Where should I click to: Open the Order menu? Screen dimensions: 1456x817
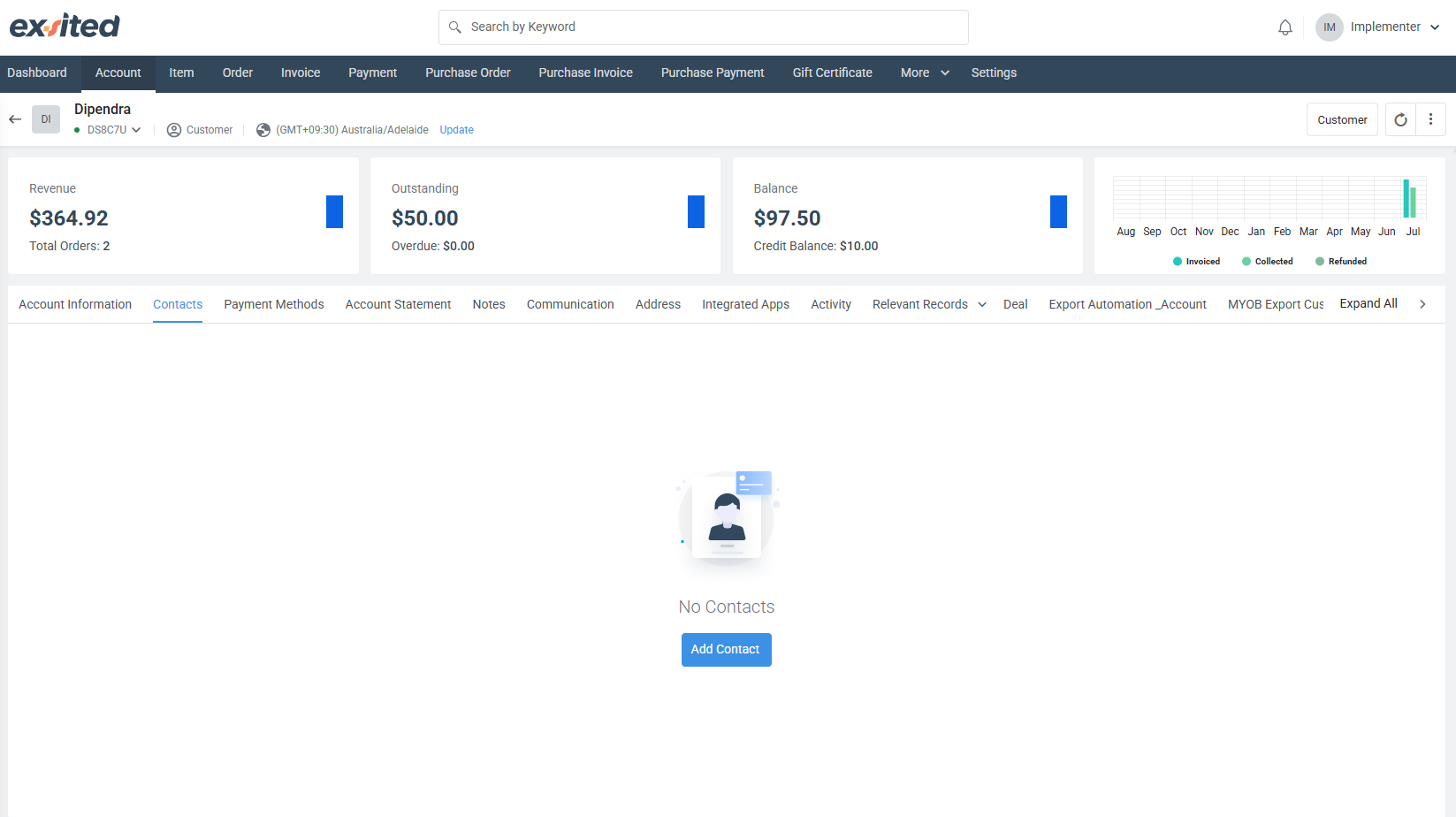coord(238,73)
